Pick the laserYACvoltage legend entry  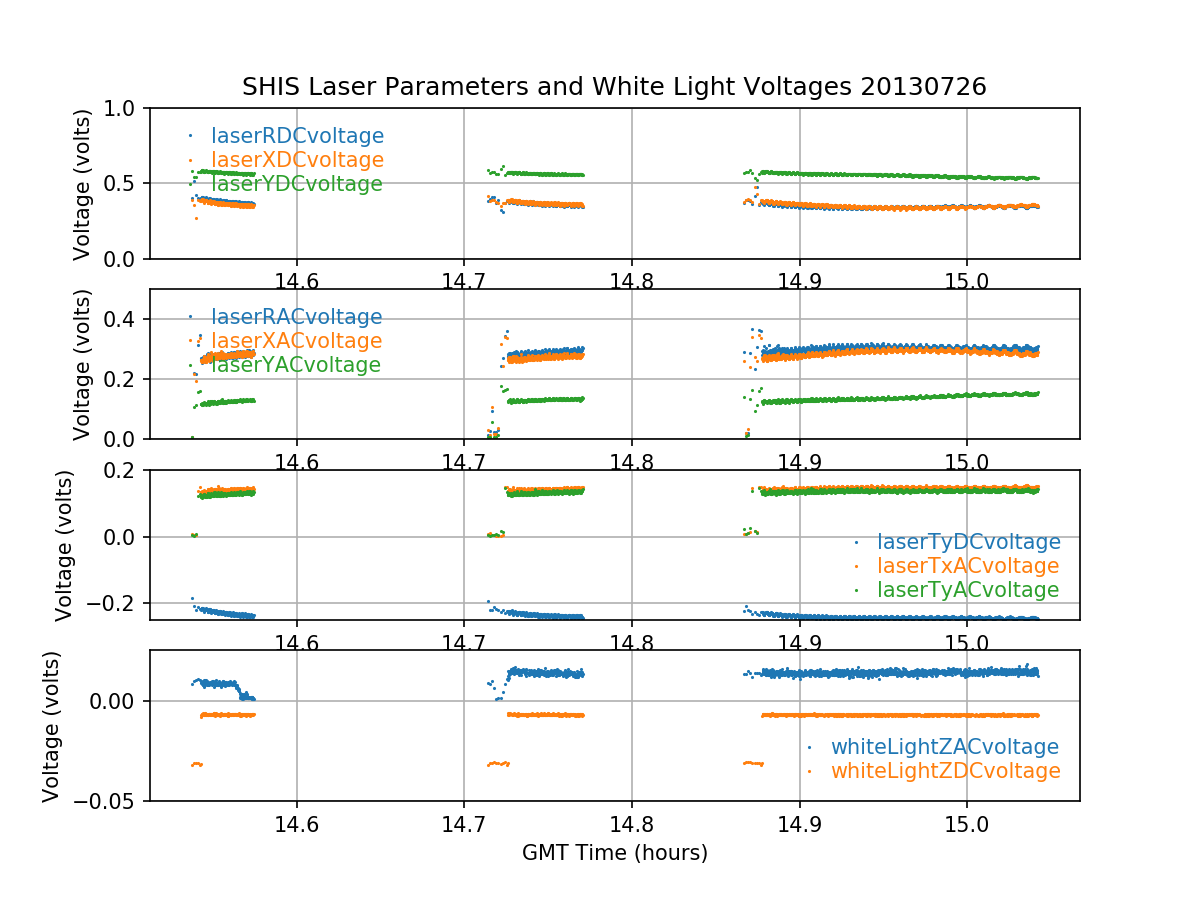pyautogui.click(x=296, y=365)
